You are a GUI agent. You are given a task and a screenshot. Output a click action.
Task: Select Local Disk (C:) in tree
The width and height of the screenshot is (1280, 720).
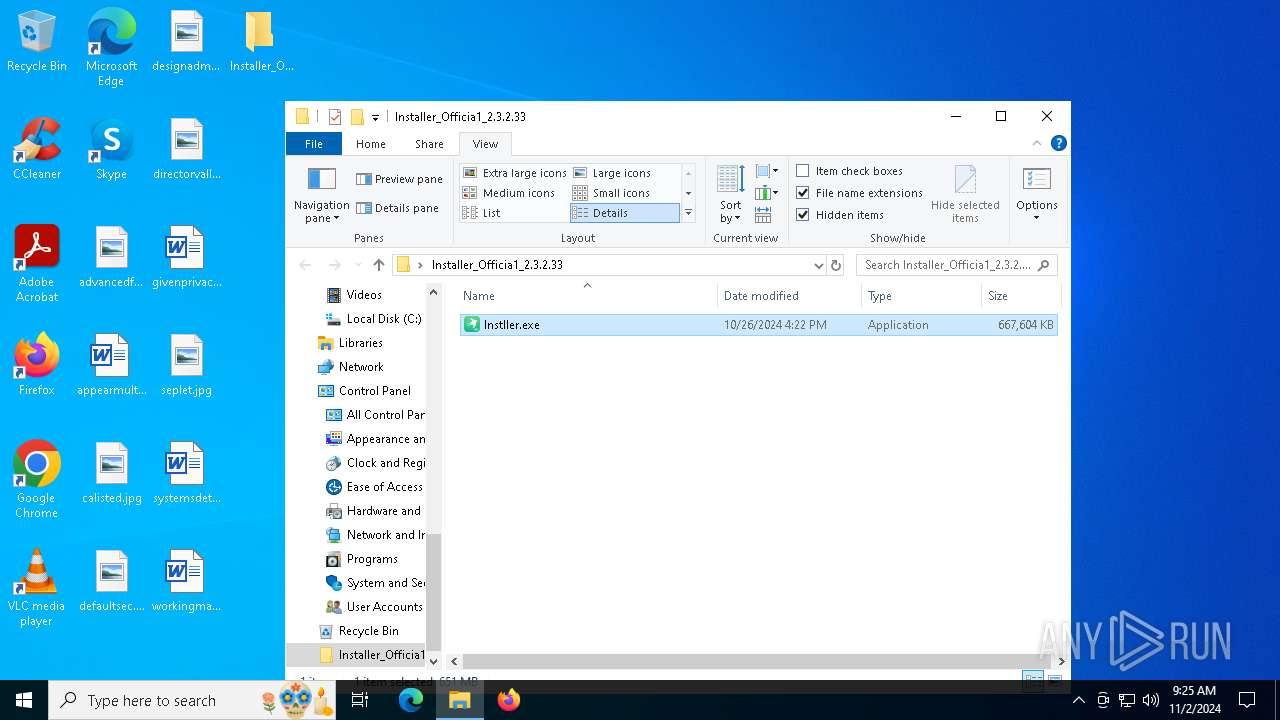point(374,319)
